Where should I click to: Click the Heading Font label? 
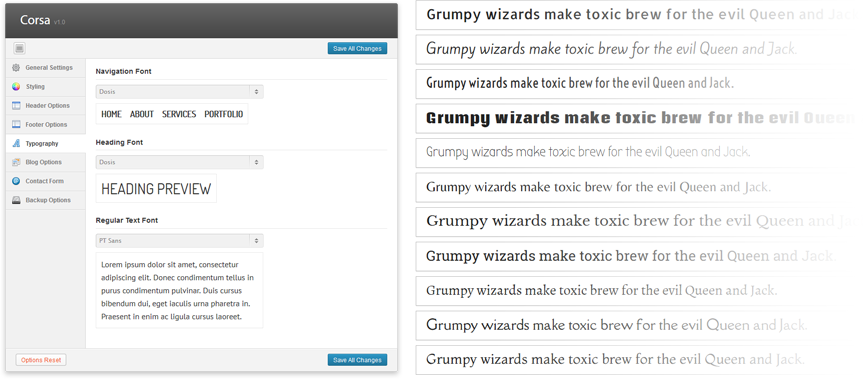click(x=119, y=142)
